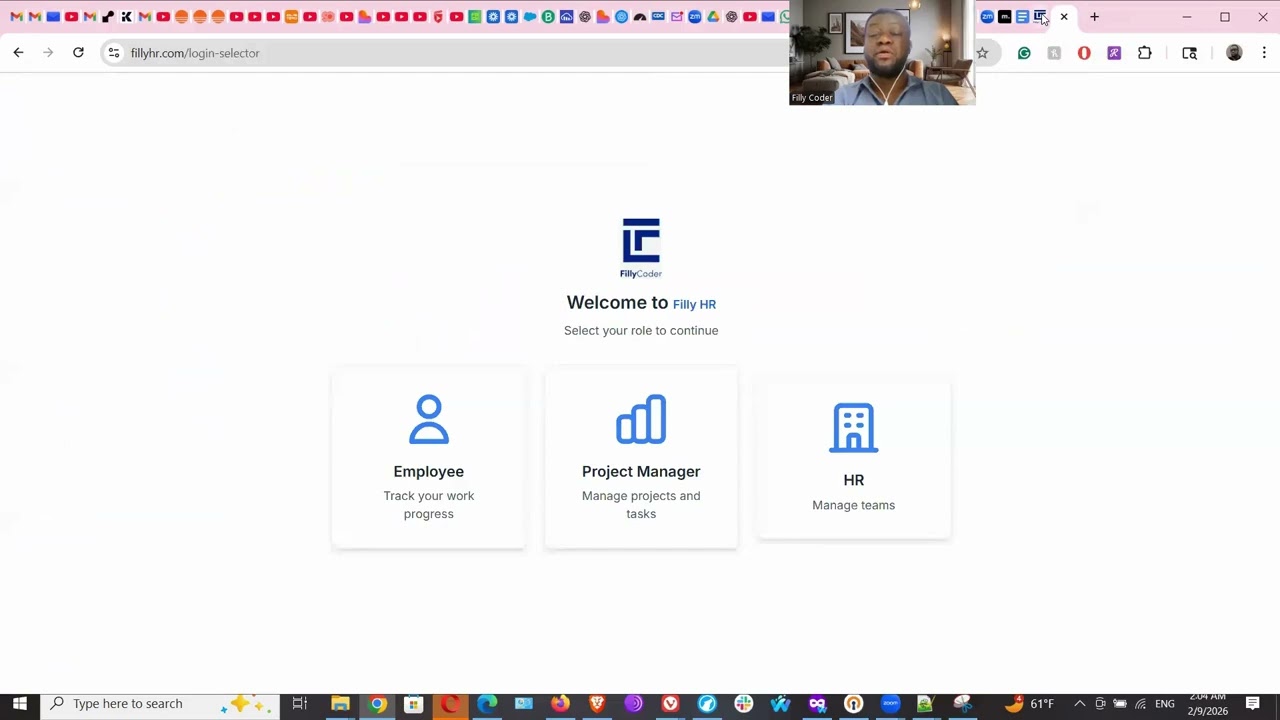This screenshot has width=1280, height=720.
Task: Launch Firefox from the taskbar
Action: coord(560,704)
